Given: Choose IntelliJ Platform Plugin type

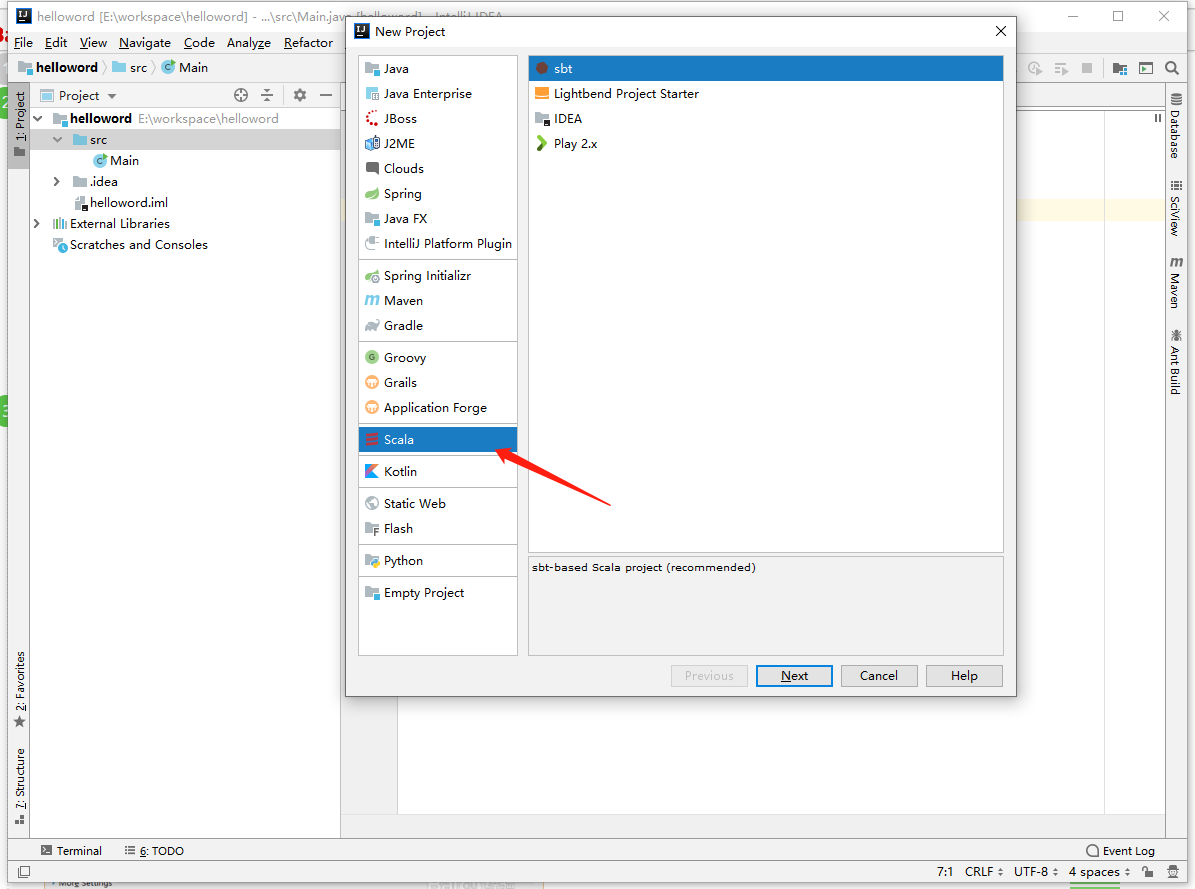Looking at the screenshot, I should 437,244.
